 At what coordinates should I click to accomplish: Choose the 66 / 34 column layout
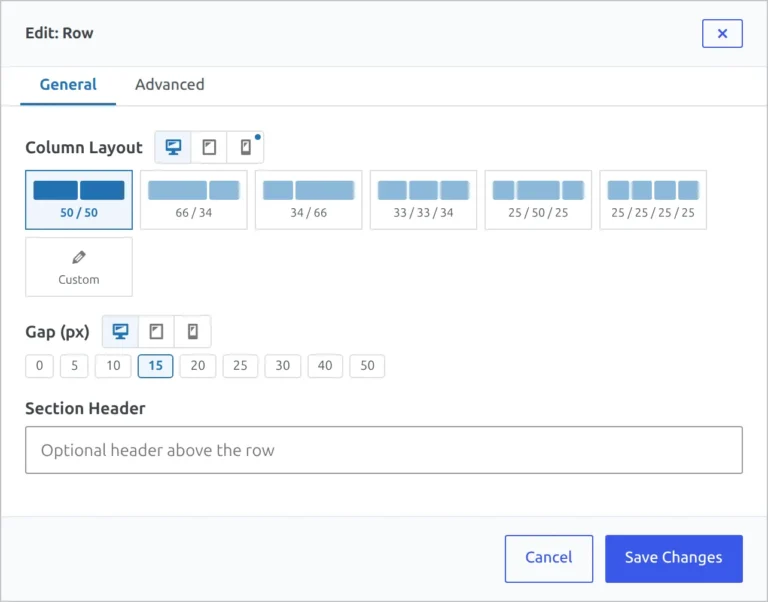tap(193, 199)
